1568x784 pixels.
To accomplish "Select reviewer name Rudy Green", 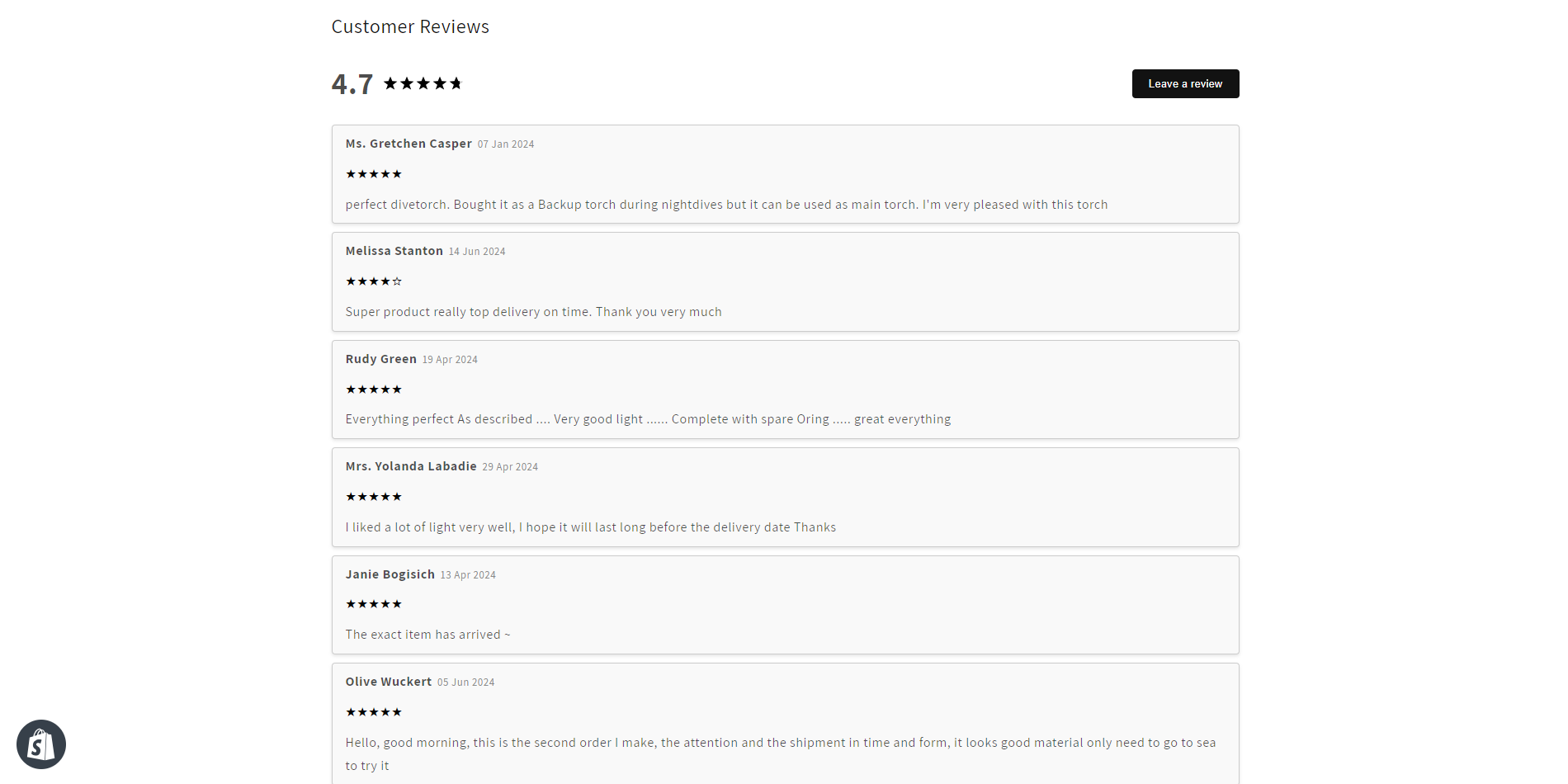I will (x=381, y=359).
